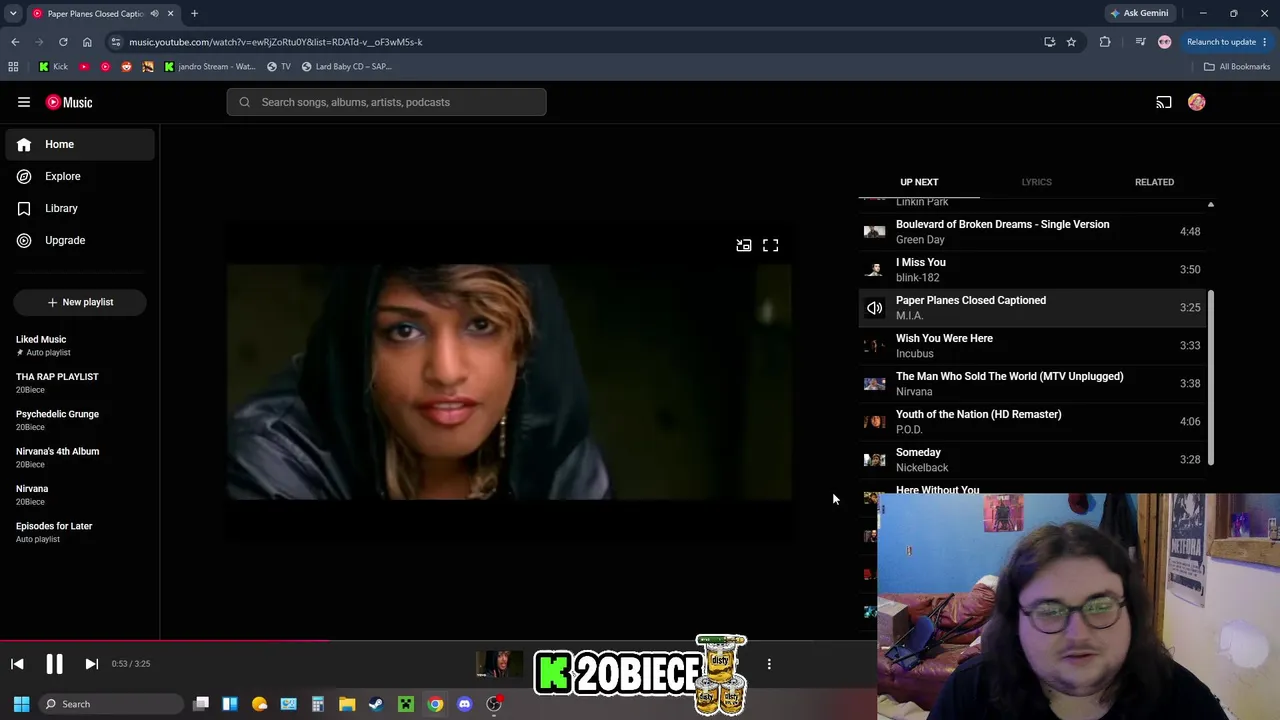Click the Cast to TV icon

coord(1164,102)
